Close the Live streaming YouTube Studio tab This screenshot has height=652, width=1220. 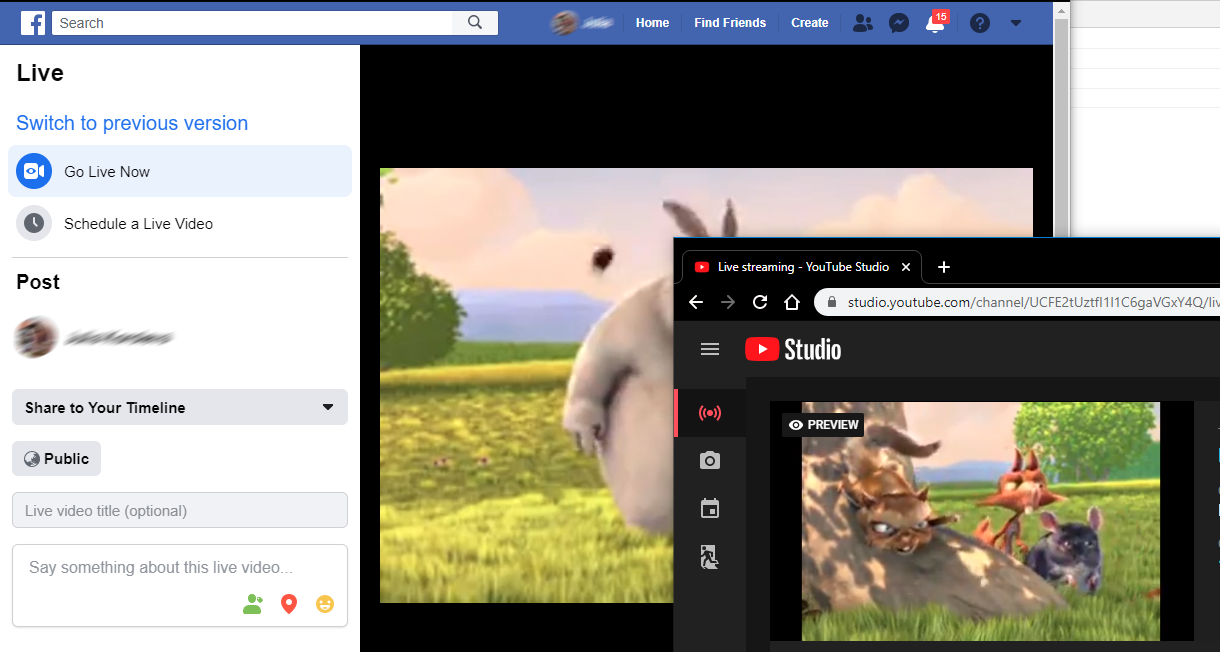tap(906, 267)
